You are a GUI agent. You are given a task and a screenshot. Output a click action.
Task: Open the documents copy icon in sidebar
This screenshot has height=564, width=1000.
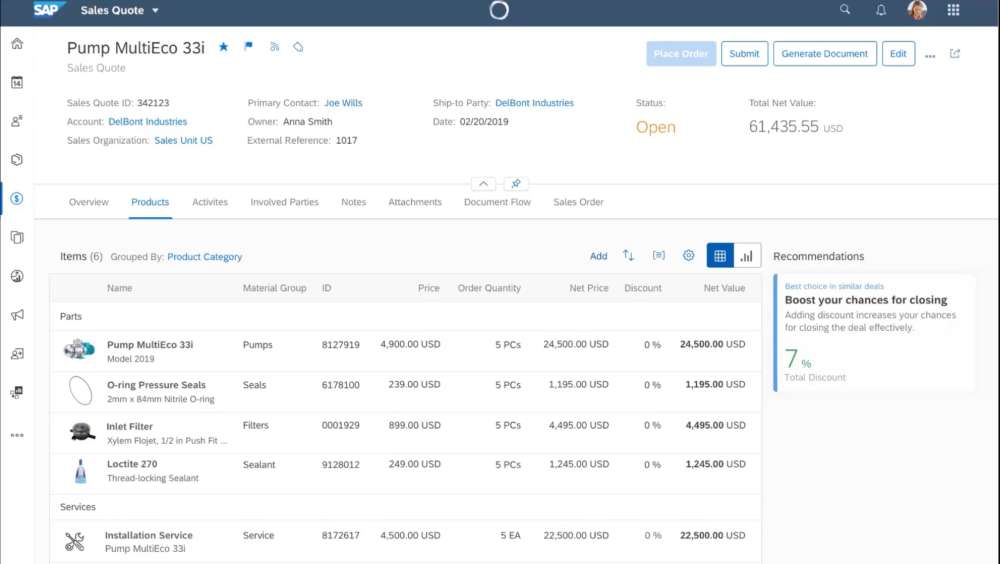(17, 237)
